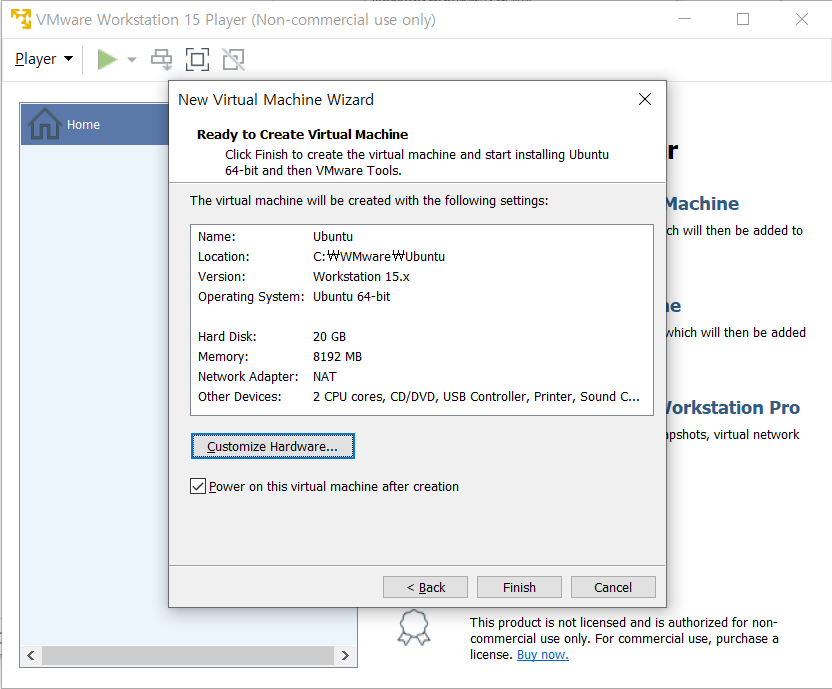Select the Home label in the library
This screenshot has height=689, width=832.
pos(83,124)
